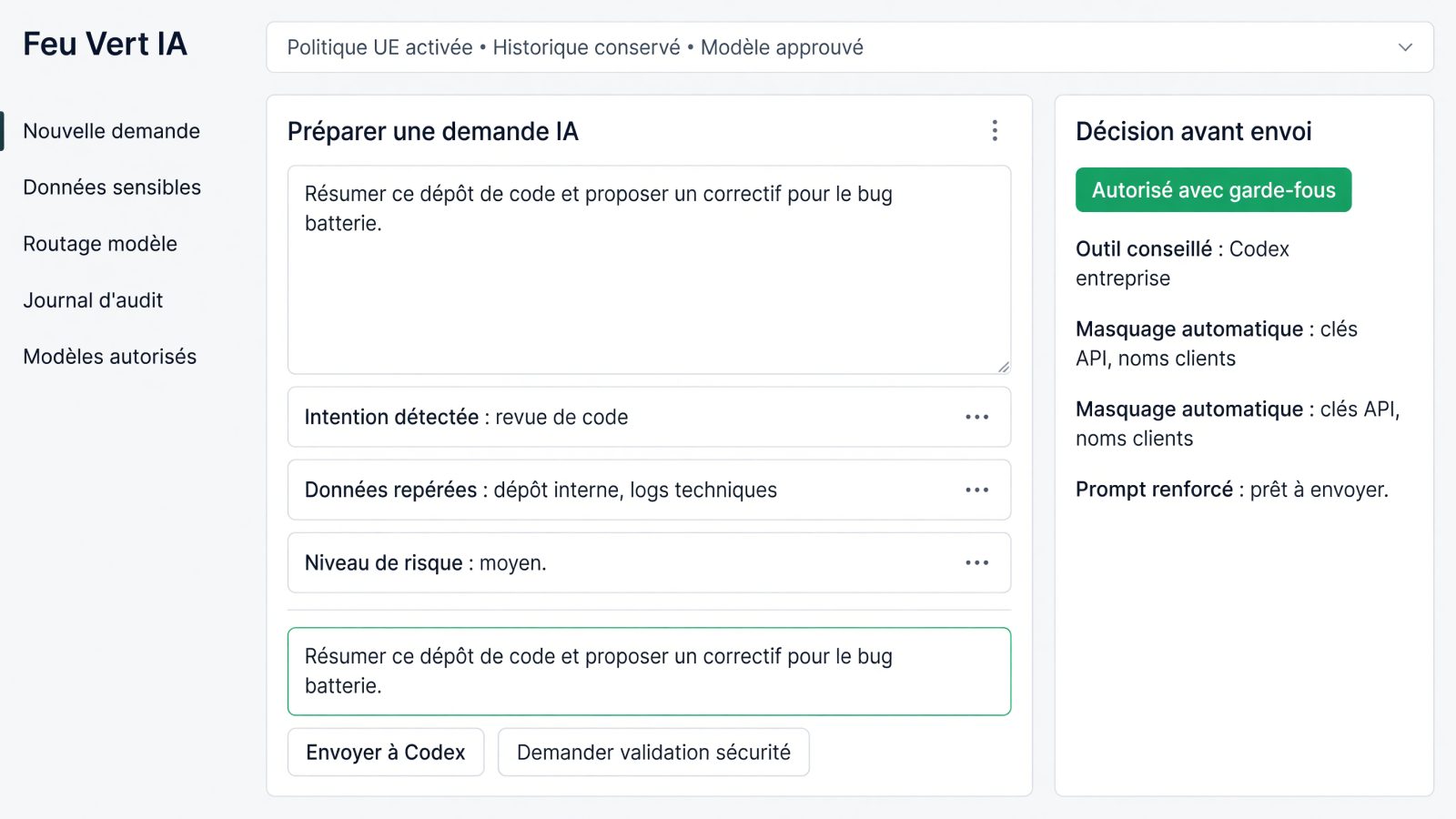Screen dimensions: 1456x819
Task: Expand the Intention détectée row
Action: coord(649,417)
